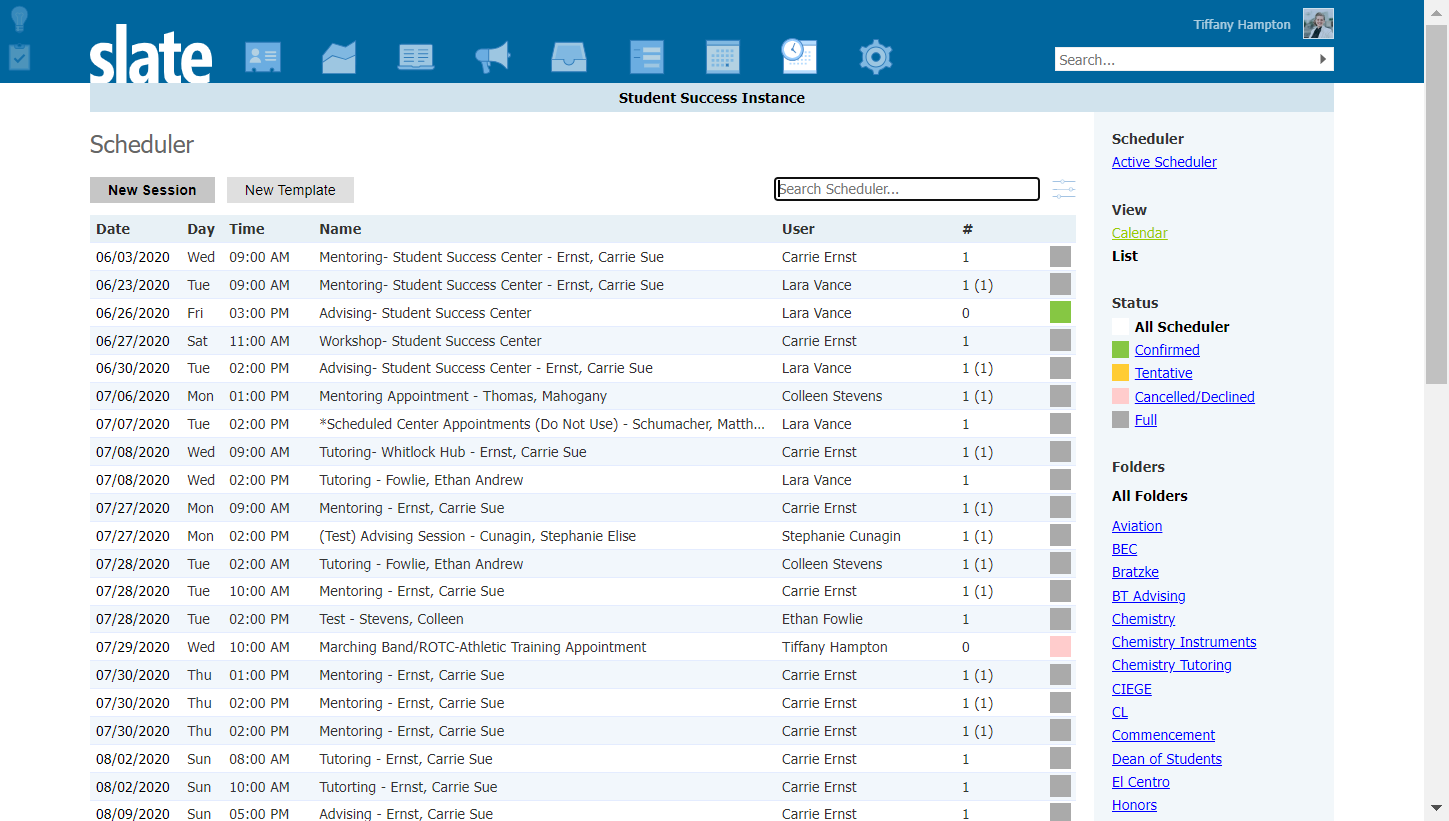Open the Reports chart icon

pyautogui.click(x=339, y=57)
